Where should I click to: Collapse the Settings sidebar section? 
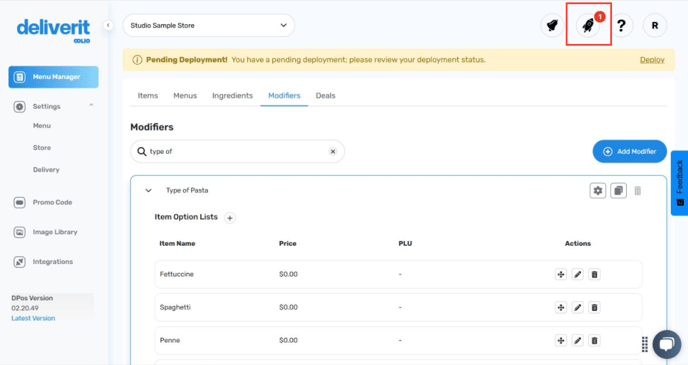click(91, 105)
